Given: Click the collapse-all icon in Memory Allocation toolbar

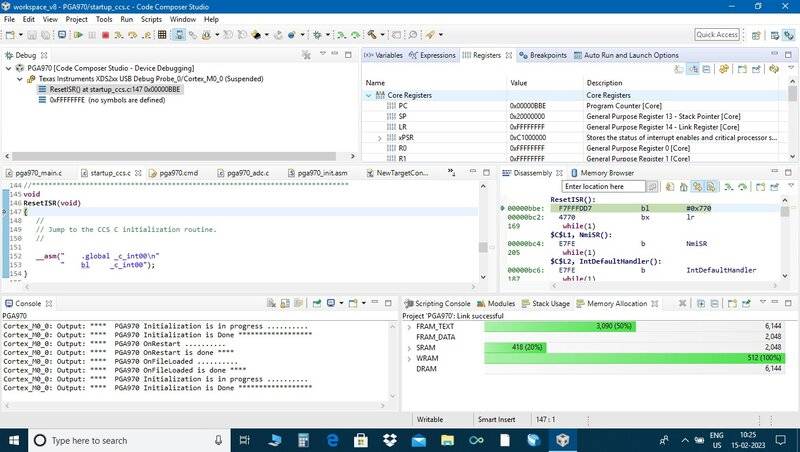Looking at the screenshot, I should 715,303.
